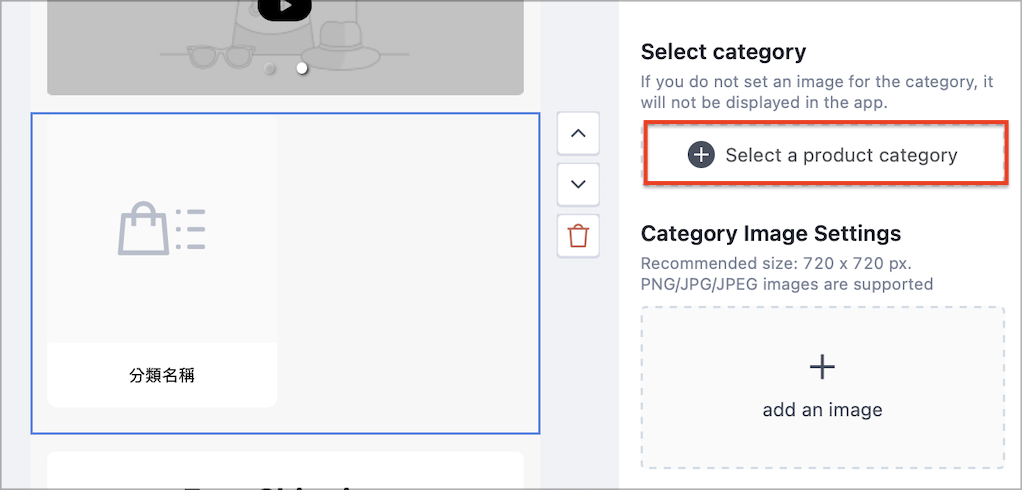Open the Select a product category picker
1022x490 pixels.
823,155
